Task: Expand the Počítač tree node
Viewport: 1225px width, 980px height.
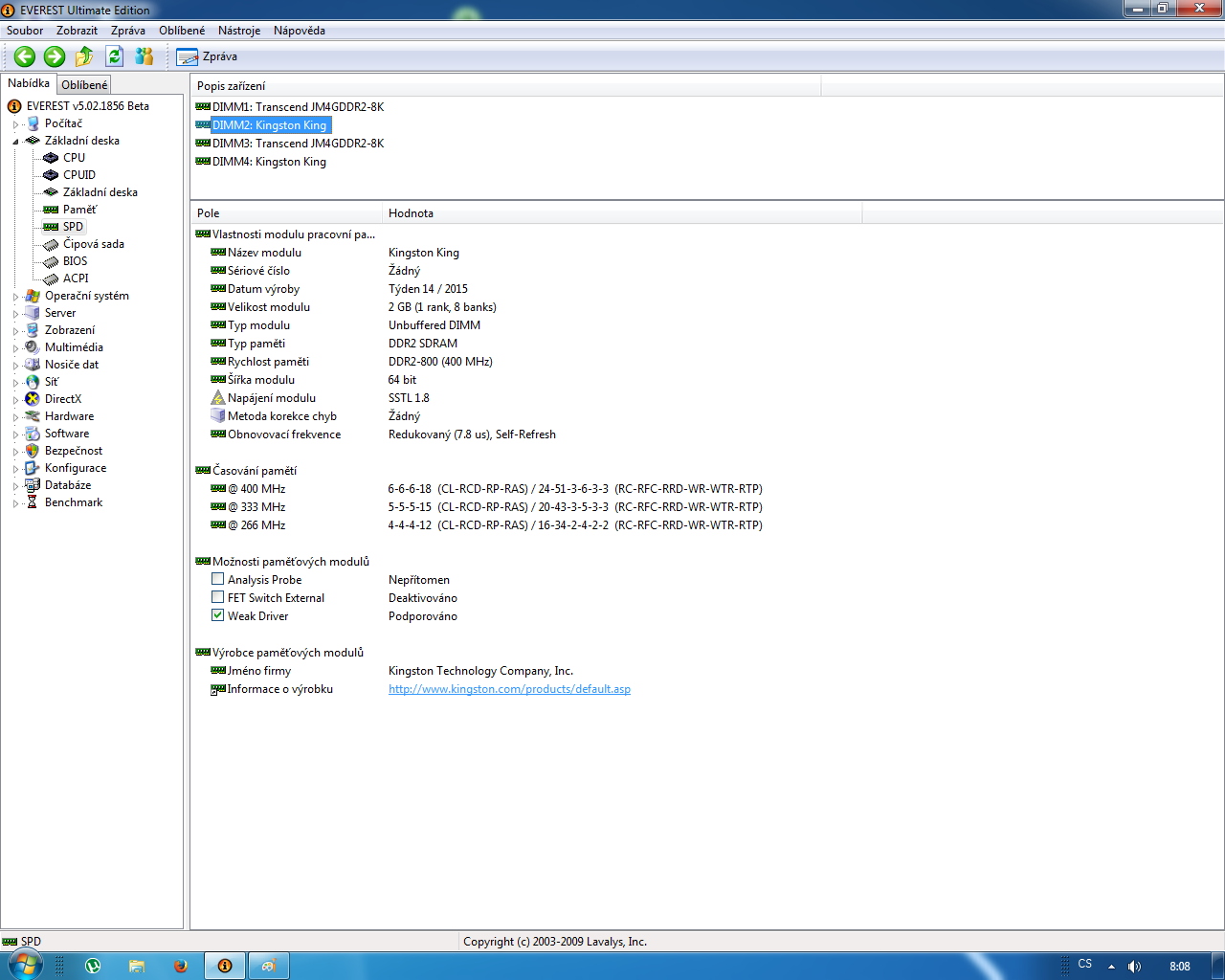Action: tap(16, 124)
